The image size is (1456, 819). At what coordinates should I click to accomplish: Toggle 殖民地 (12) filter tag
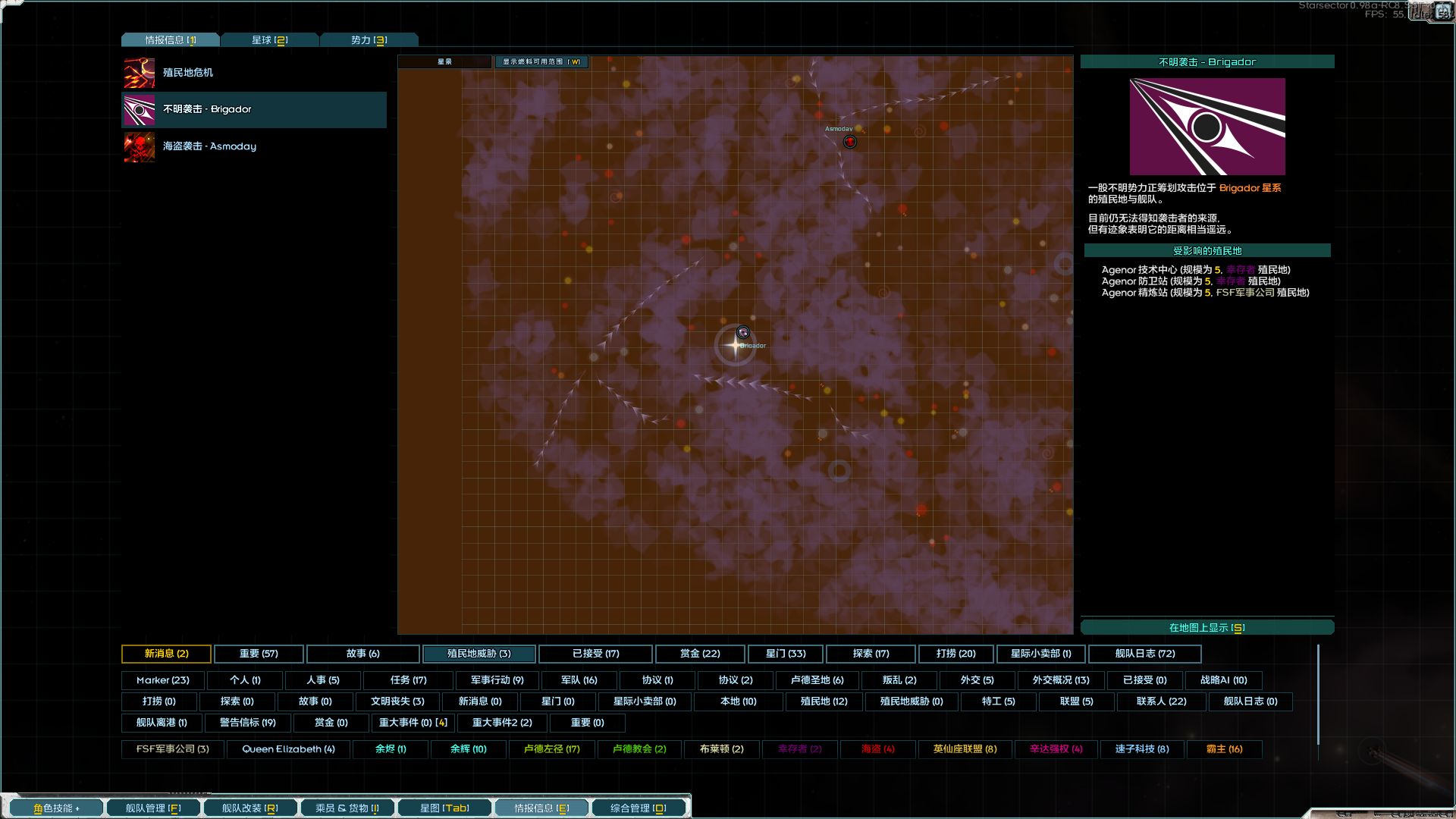coord(824,701)
